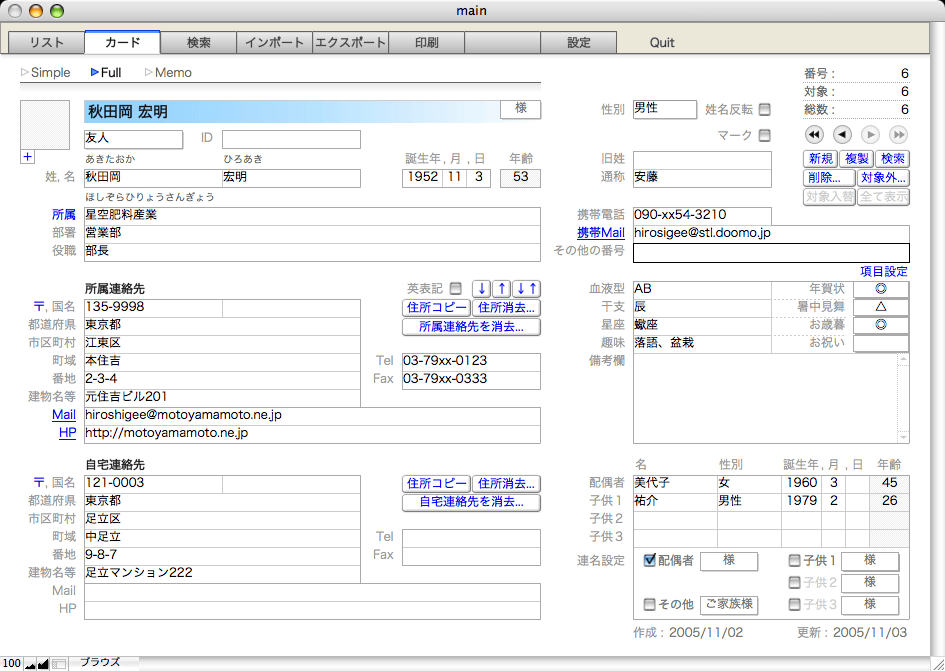Click Quit in the tab bar
The width and height of the screenshot is (945, 671).
click(662, 43)
